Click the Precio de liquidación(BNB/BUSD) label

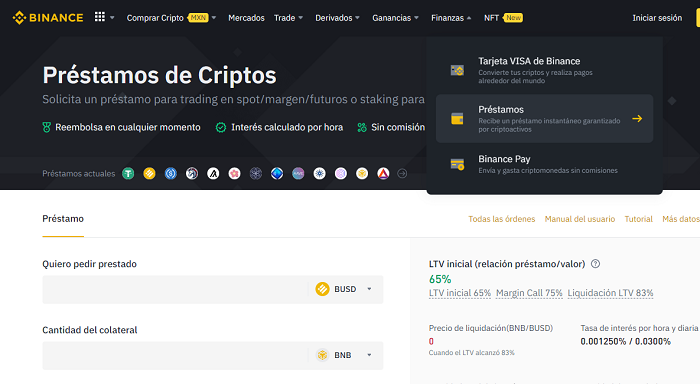coord(491,328)
